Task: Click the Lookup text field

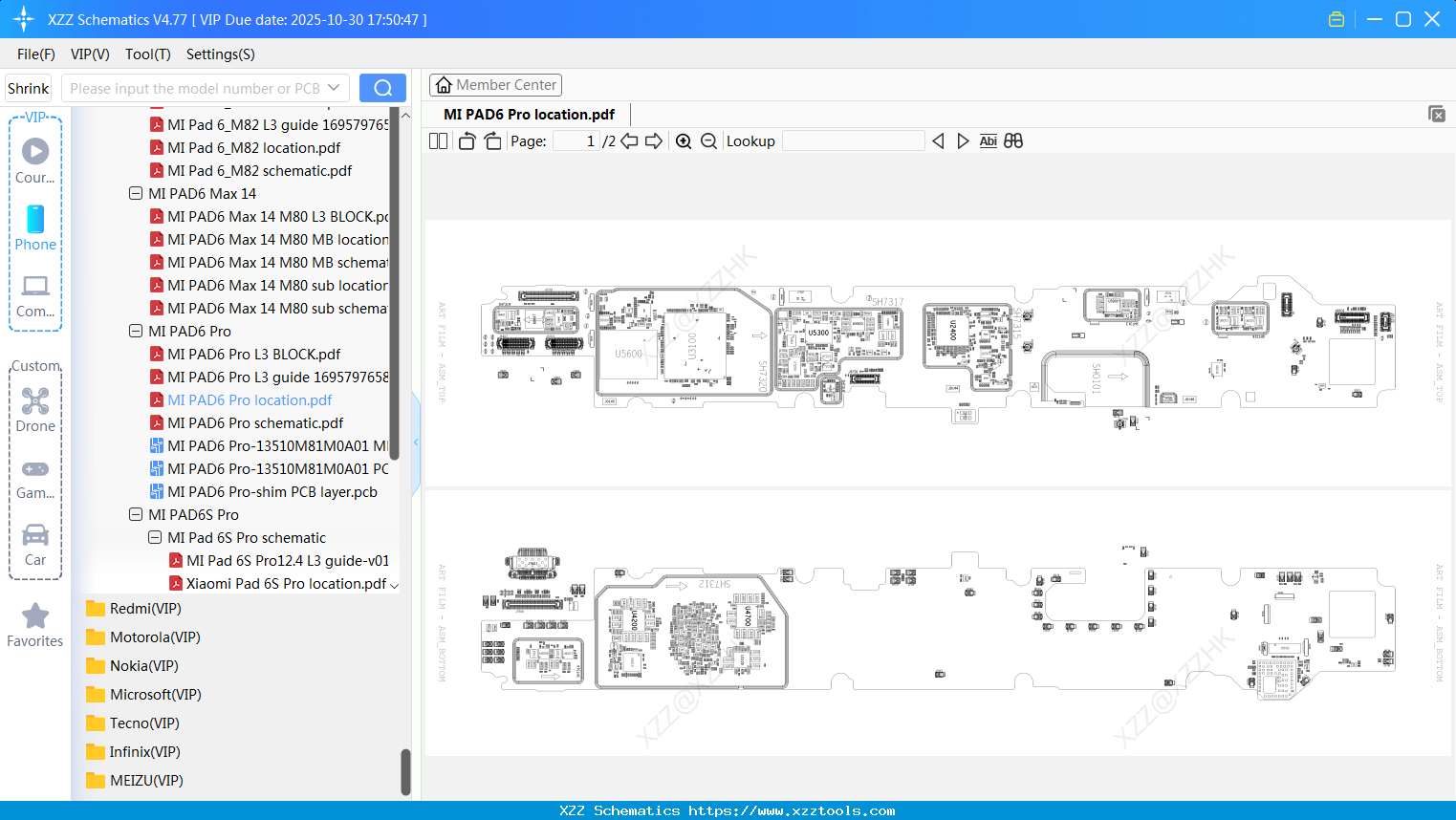Action: pos(854,141)
